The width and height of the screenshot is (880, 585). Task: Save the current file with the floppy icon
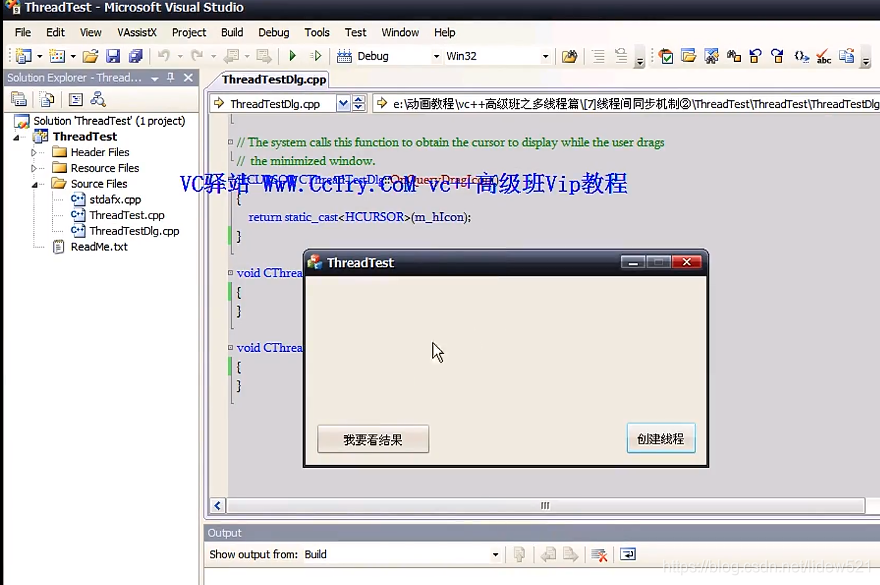(113, 56)
